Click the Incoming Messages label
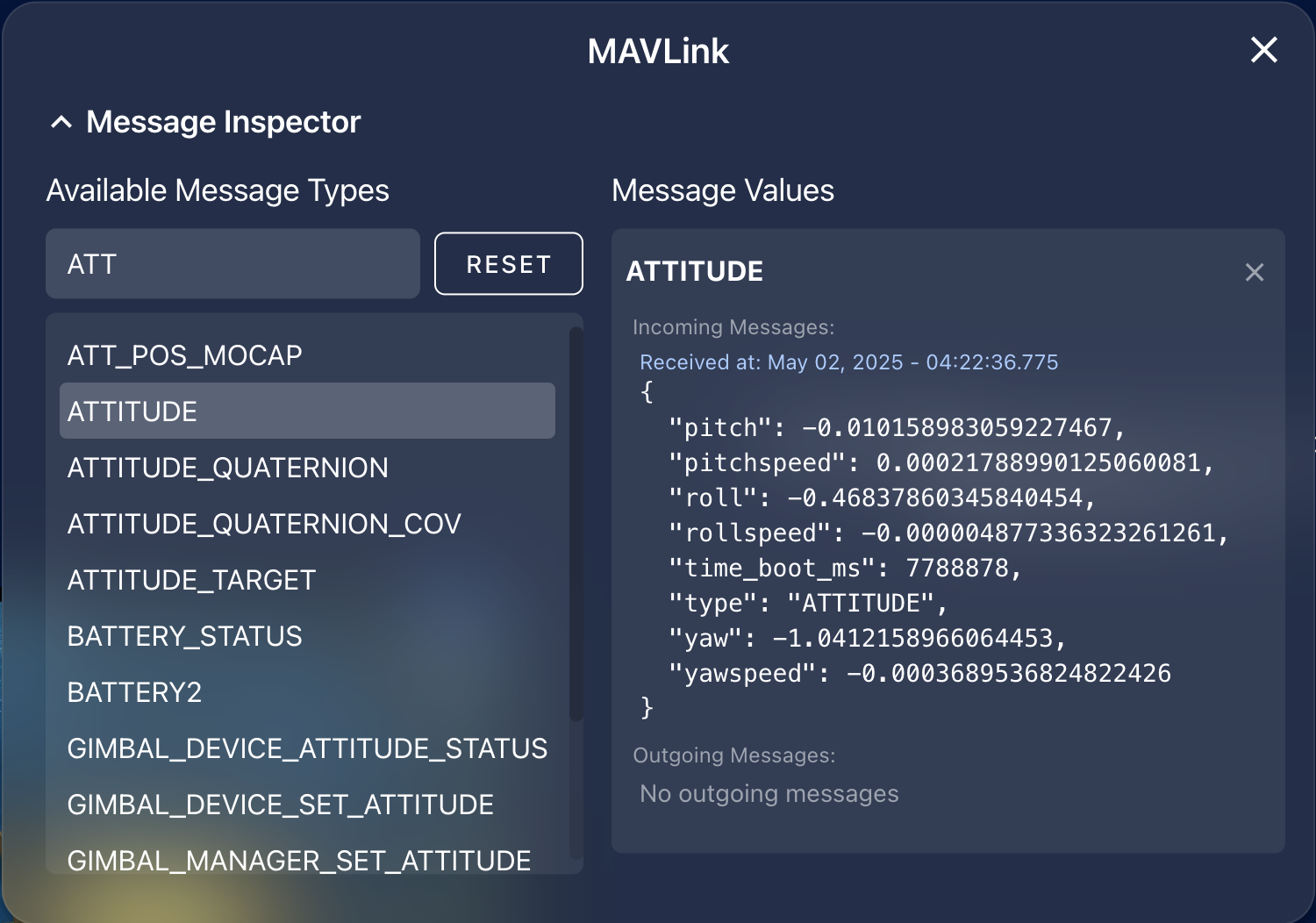 point(733,326)
